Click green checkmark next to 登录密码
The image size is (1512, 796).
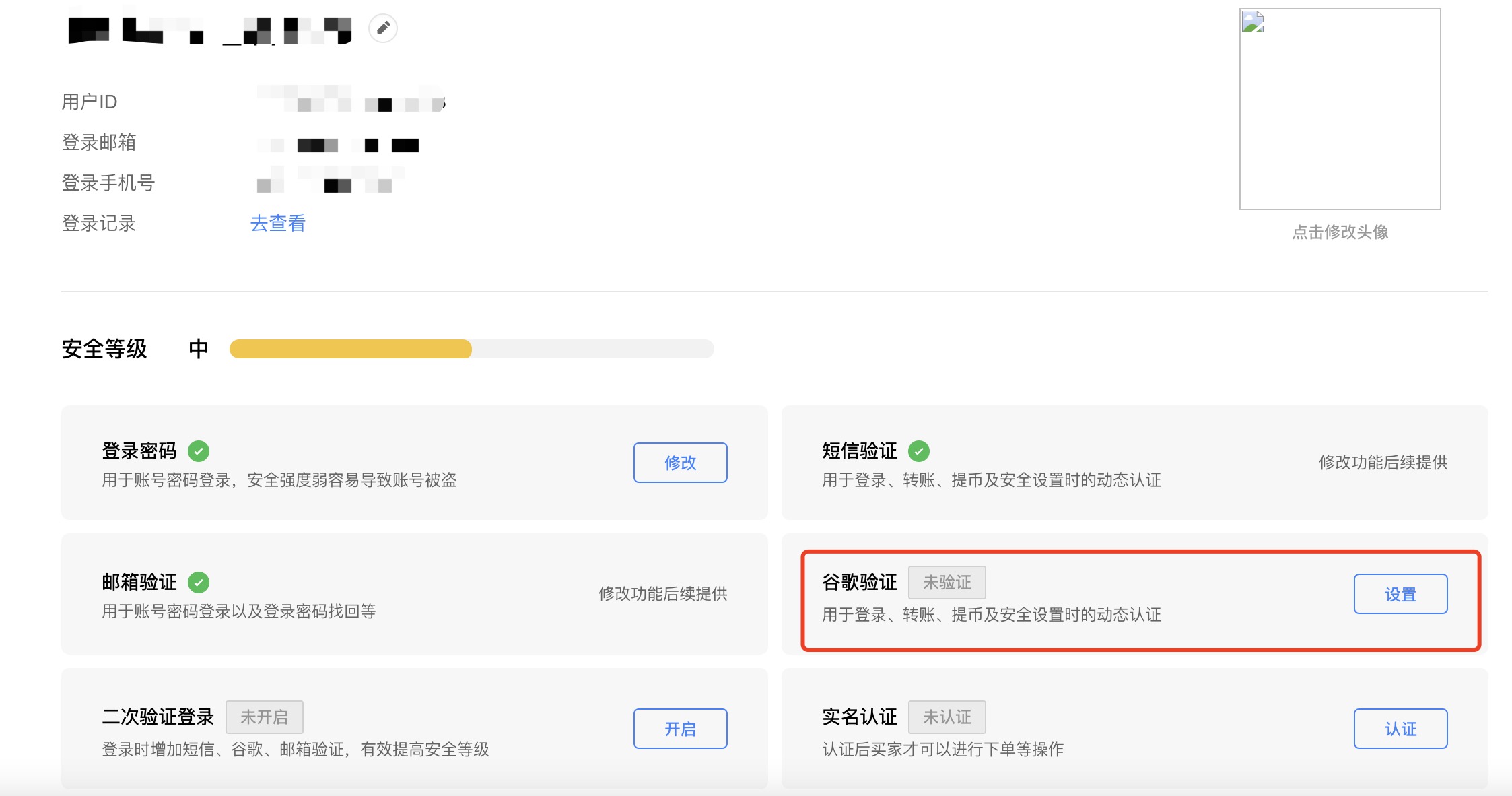[199, 451]
